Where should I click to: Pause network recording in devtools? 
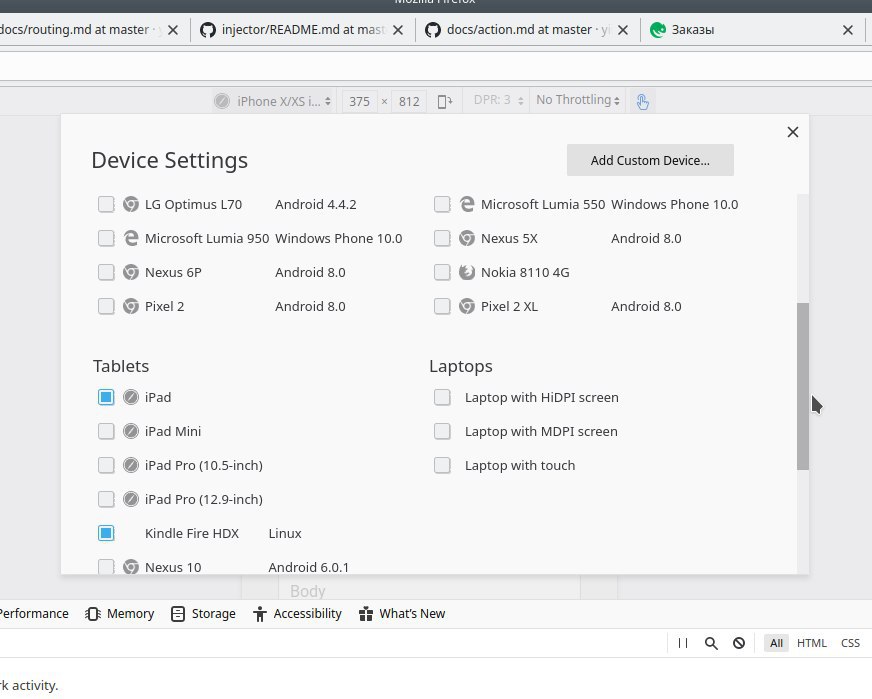tap(683, 643)
